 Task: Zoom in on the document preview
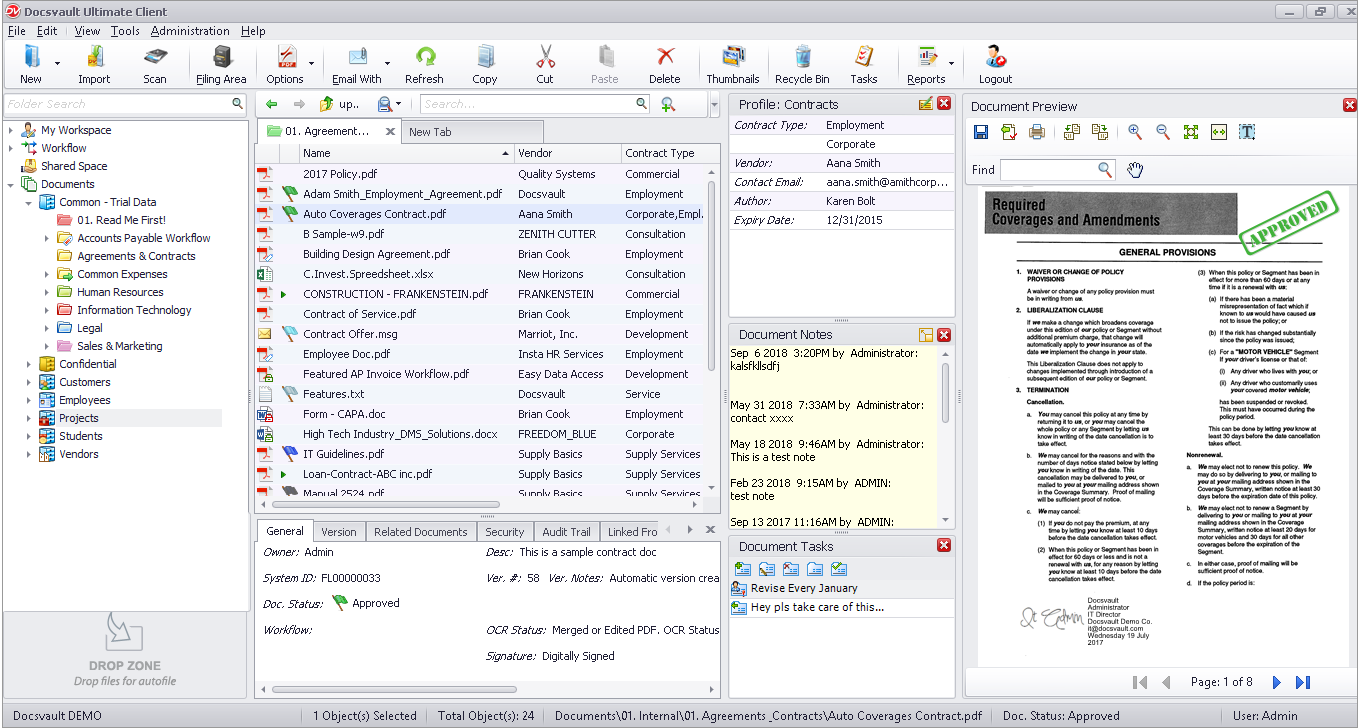(1135, 132)
